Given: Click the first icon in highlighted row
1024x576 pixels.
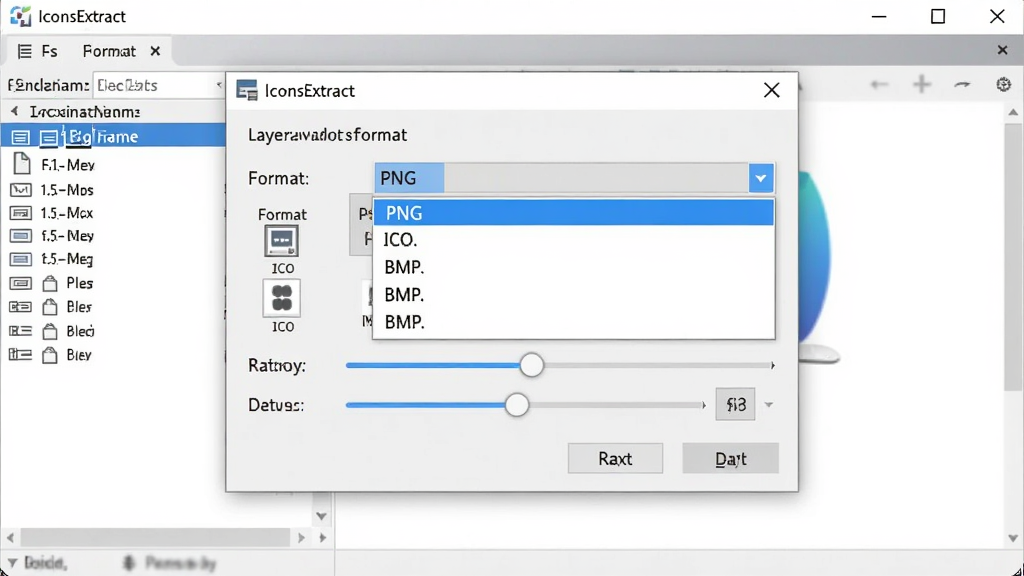Looking at the screenshot, I should pyautogui.click(x=20, y=137).
